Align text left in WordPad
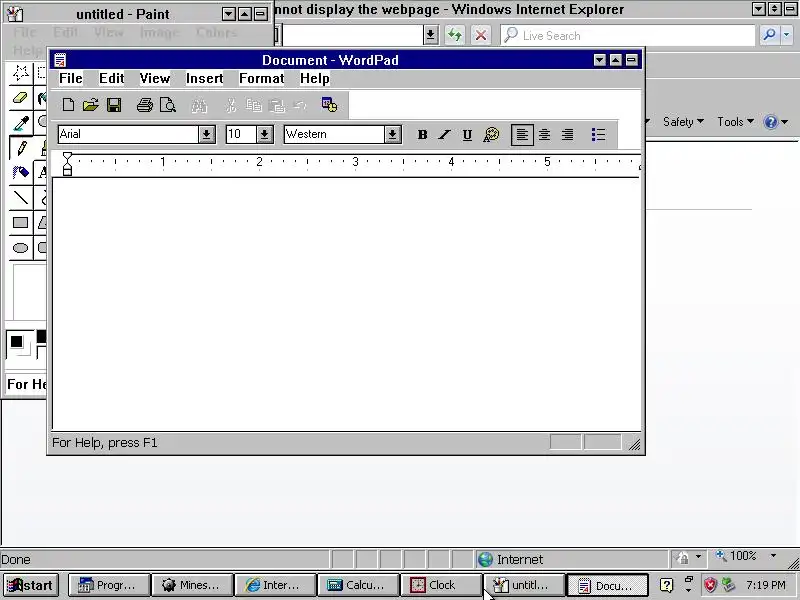800x600 pixels. 522,135
